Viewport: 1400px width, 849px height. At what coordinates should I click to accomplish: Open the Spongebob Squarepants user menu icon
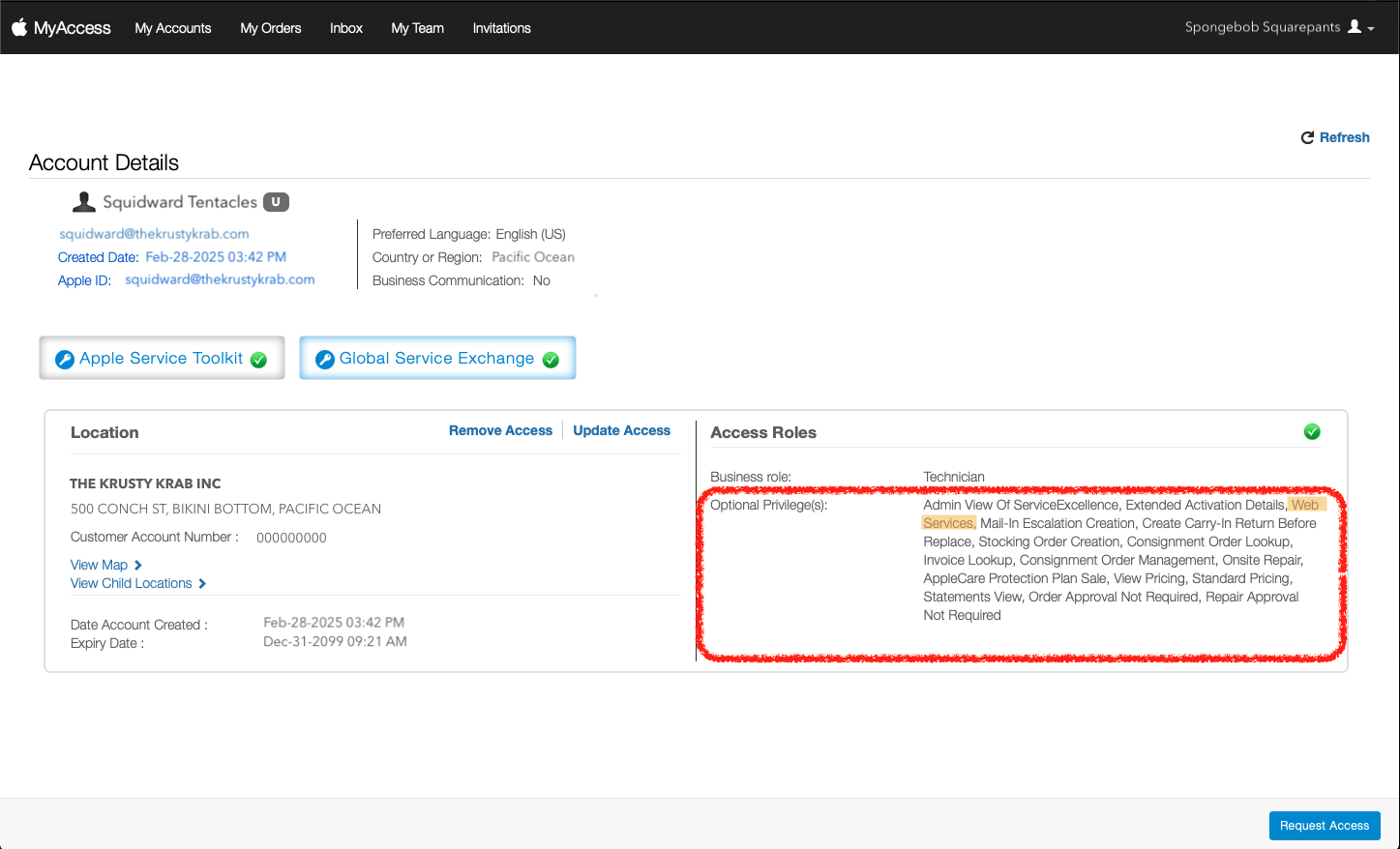click(x=1355, y=27)
